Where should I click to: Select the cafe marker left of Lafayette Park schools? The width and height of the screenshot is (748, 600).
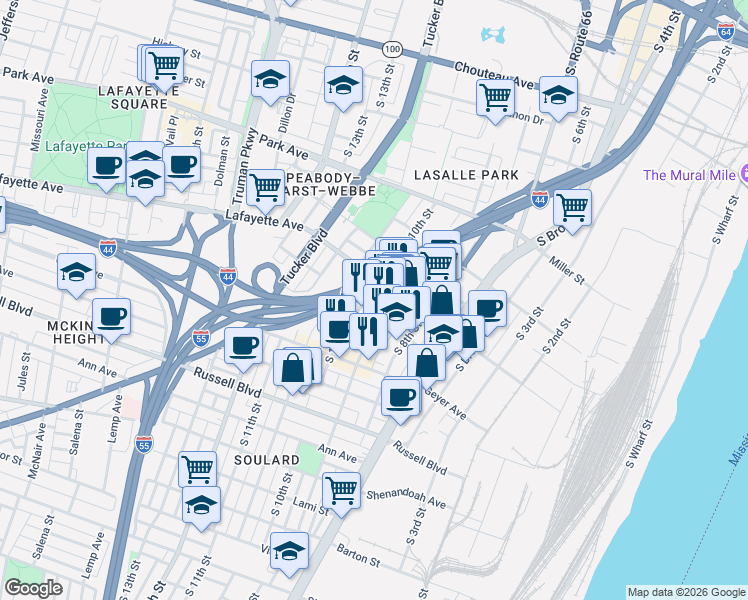coord(106,166)
